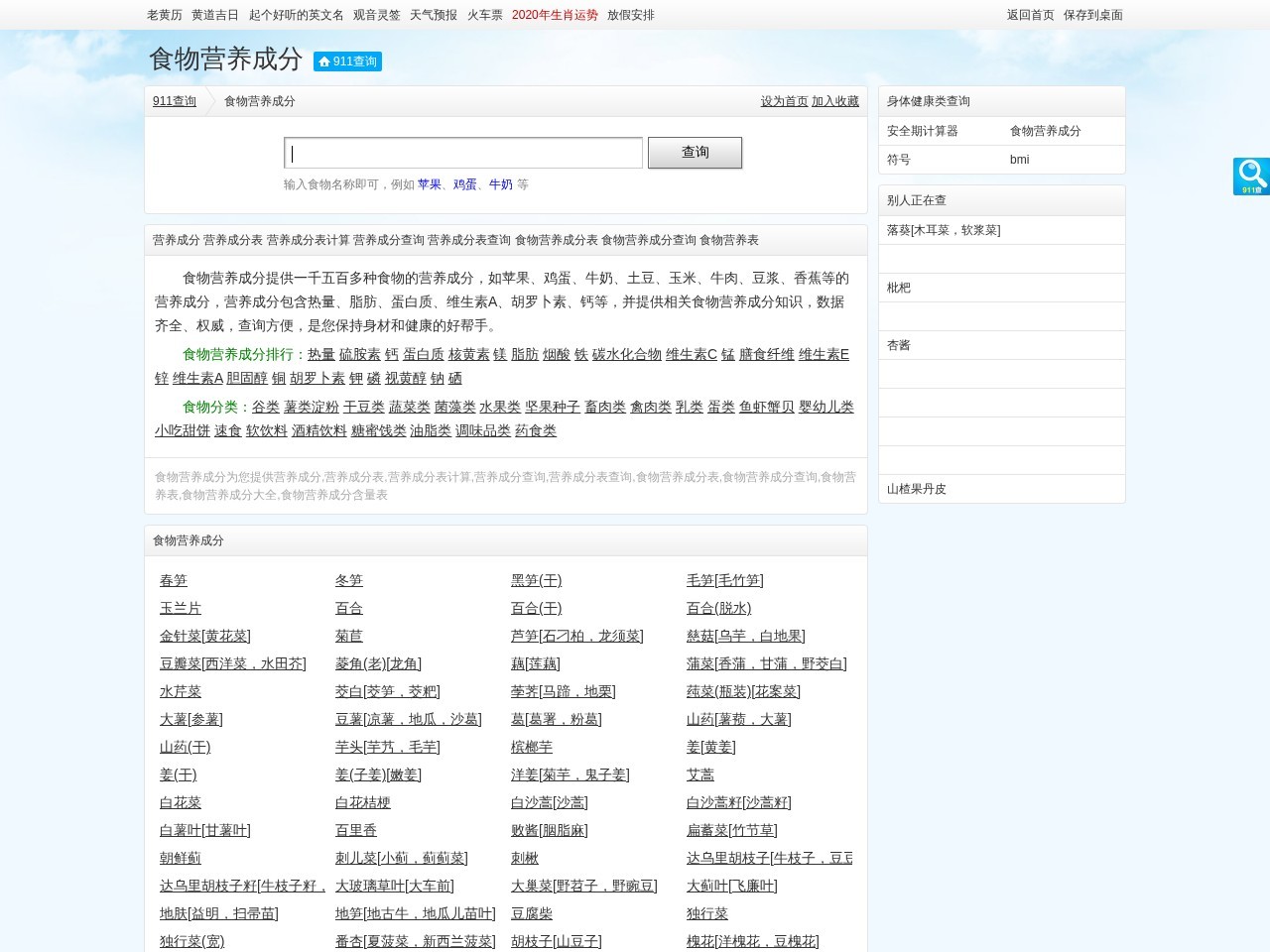Open 2020年生肖运势 link
Image resolution: width=1270 pixels, height=952 pixels.
[x=556, y=15]
